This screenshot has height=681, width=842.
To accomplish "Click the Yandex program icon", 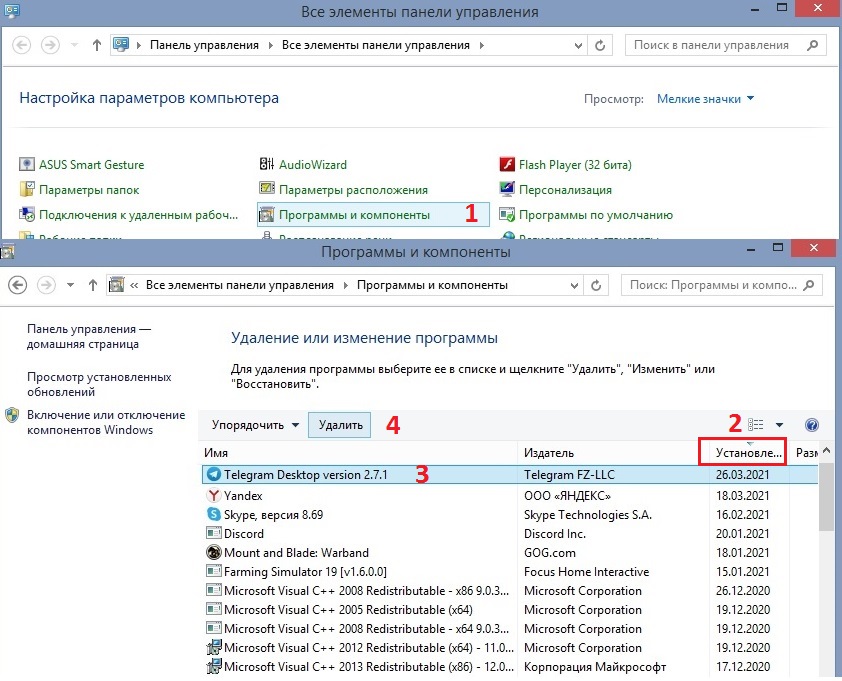I will click(x=214, y=495).
